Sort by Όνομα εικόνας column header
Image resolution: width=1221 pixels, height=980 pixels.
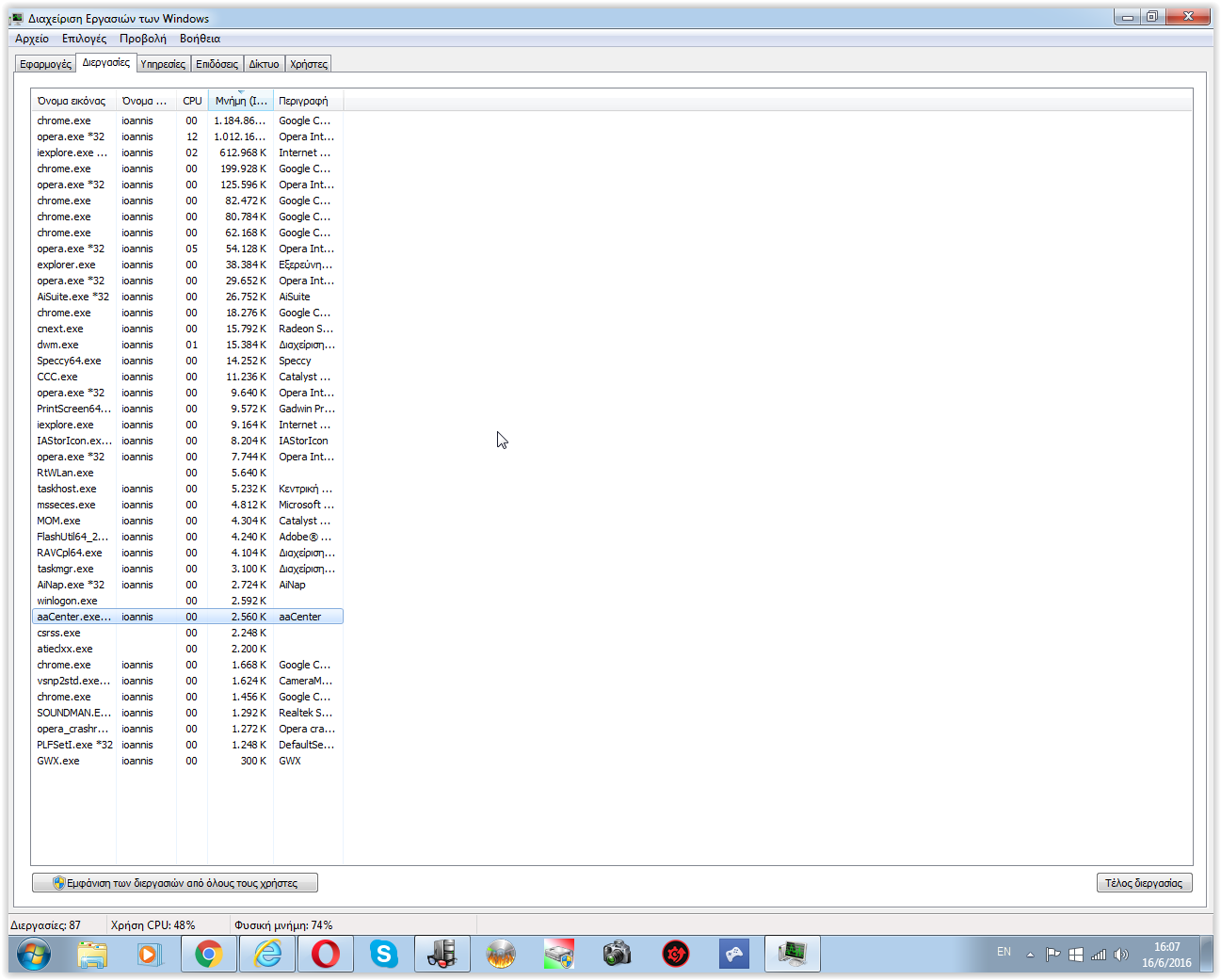(x=73, y=101)
